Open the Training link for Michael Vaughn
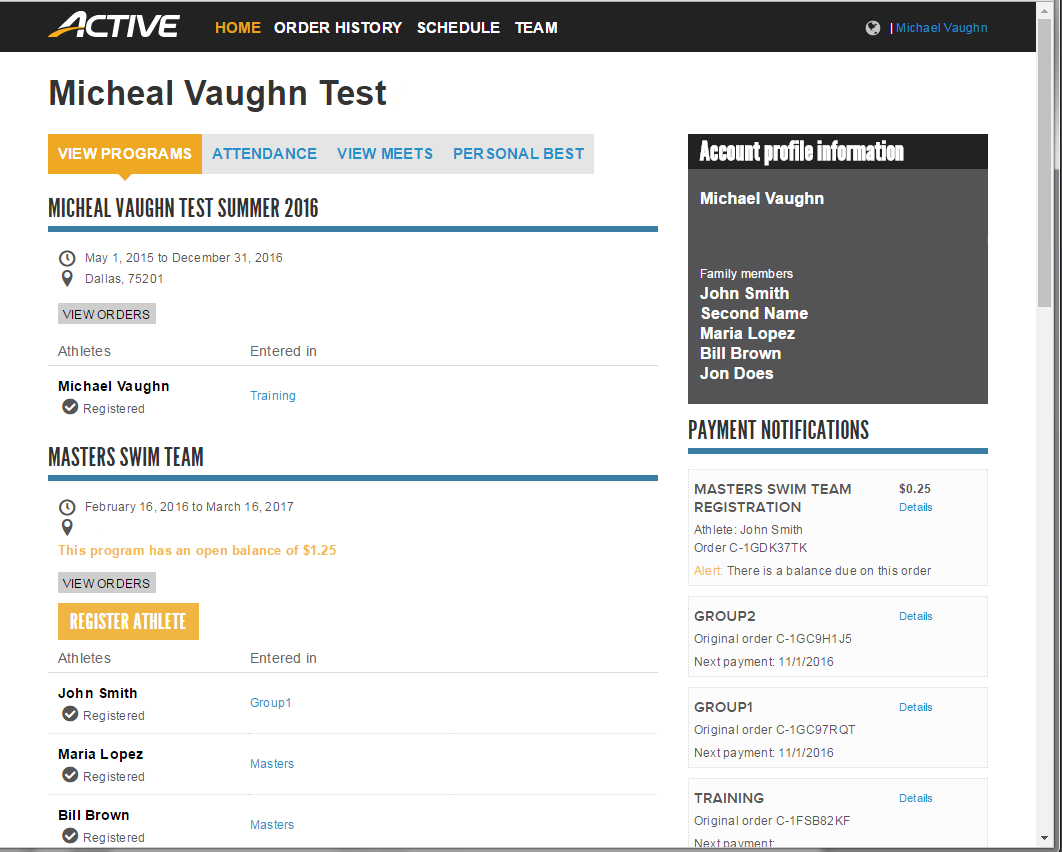Image resolution: width=1062 pixels, height=852 pixels. 272,396
